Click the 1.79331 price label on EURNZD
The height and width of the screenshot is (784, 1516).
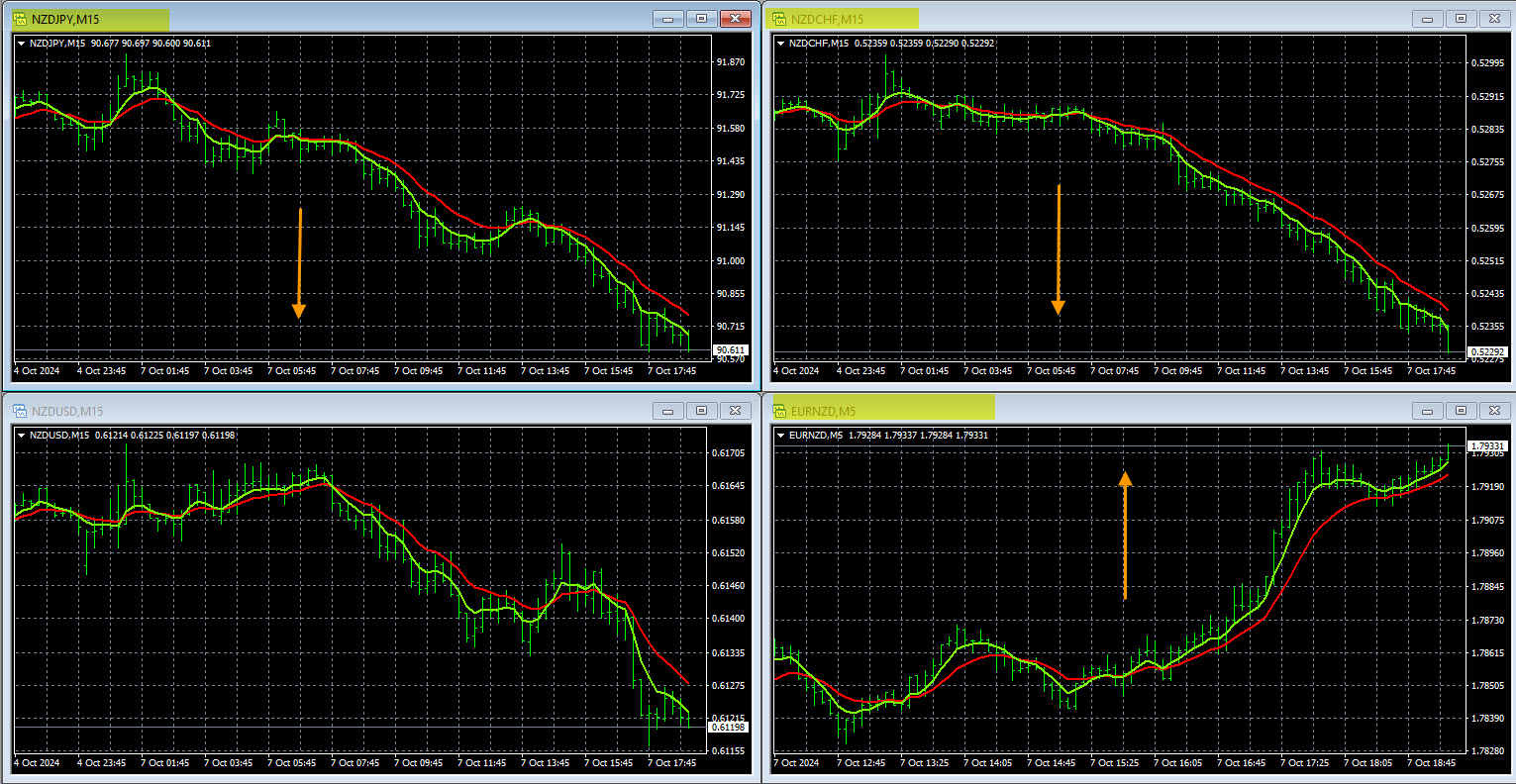point(1488,446)
